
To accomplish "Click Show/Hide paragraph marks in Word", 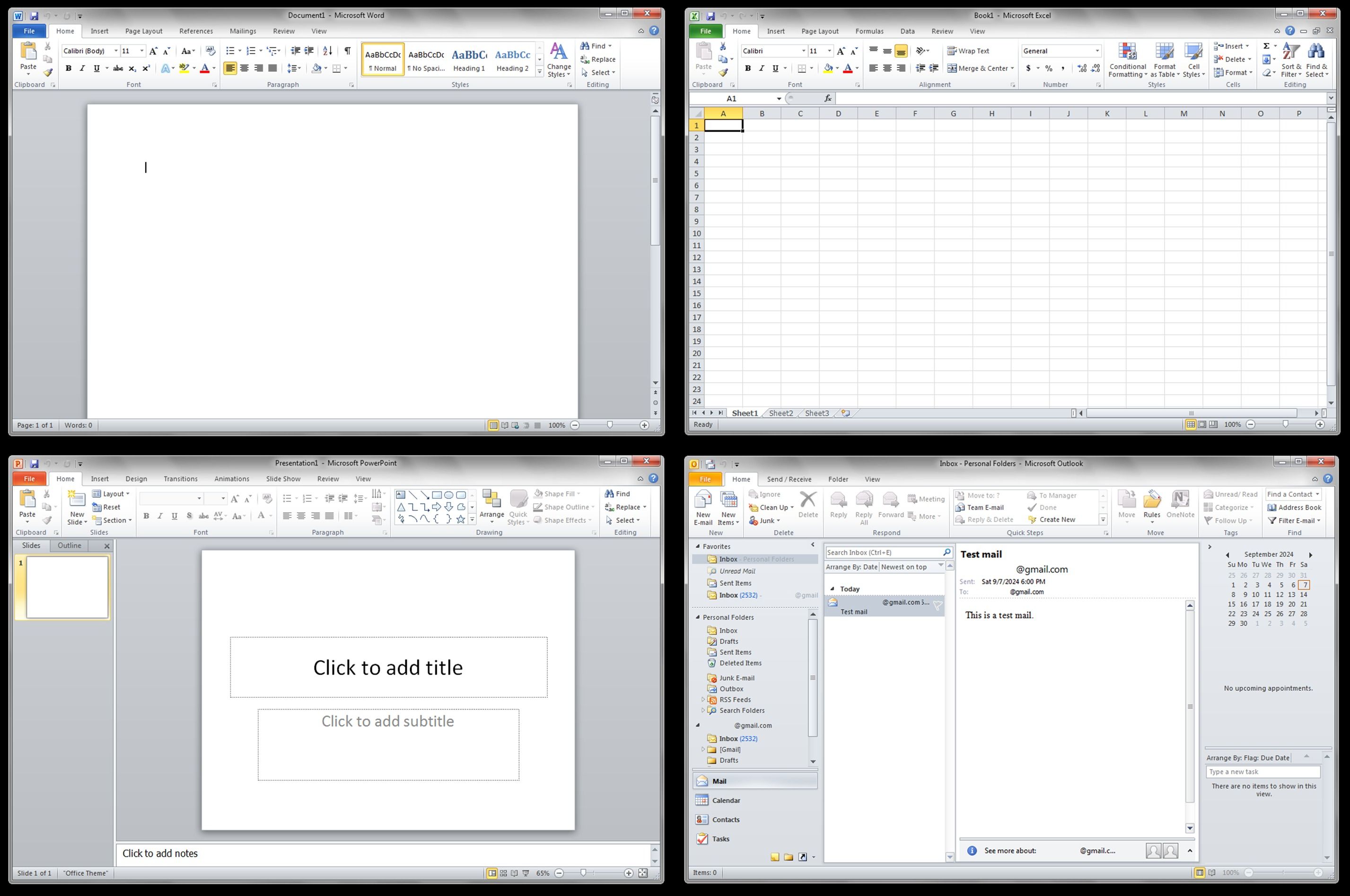I will [x=347, y=51].
